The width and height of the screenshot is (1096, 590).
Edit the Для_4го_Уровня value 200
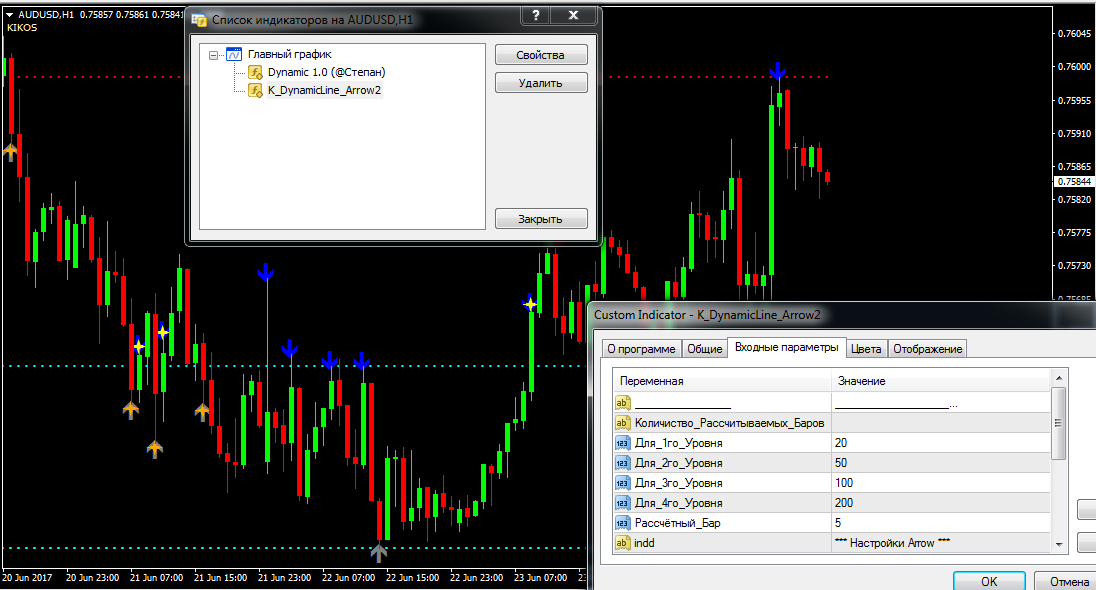click(x=940, y=502)
